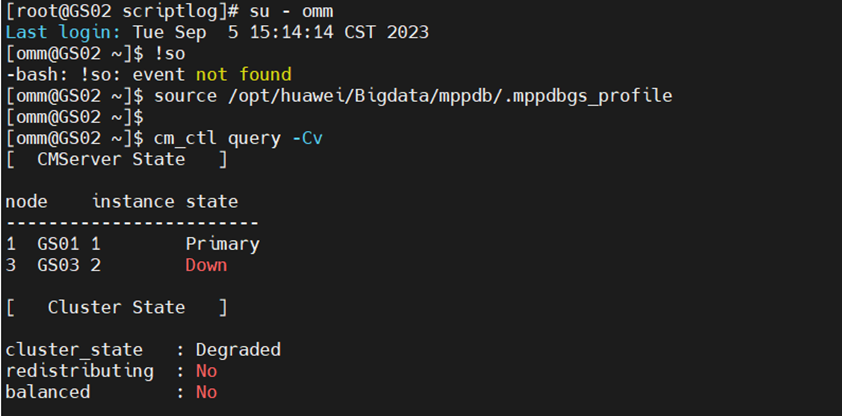Click the "not found" error text
Image resolution: width=842 pixels, height=416 pixels.
(243, 75)
